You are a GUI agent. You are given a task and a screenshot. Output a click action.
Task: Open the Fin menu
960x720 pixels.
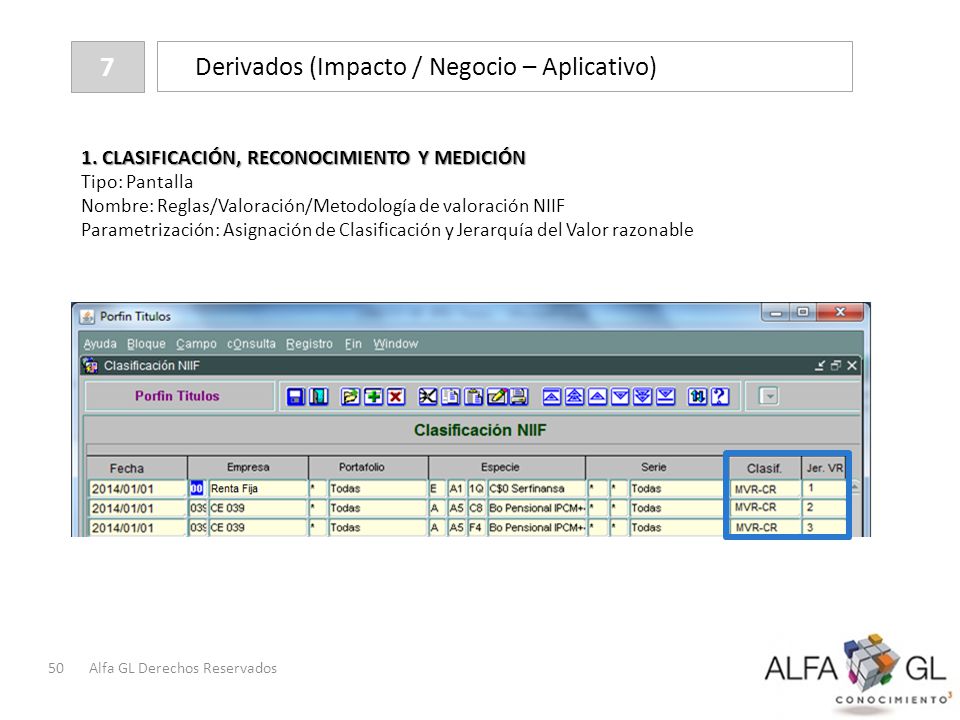pos(353,343)
